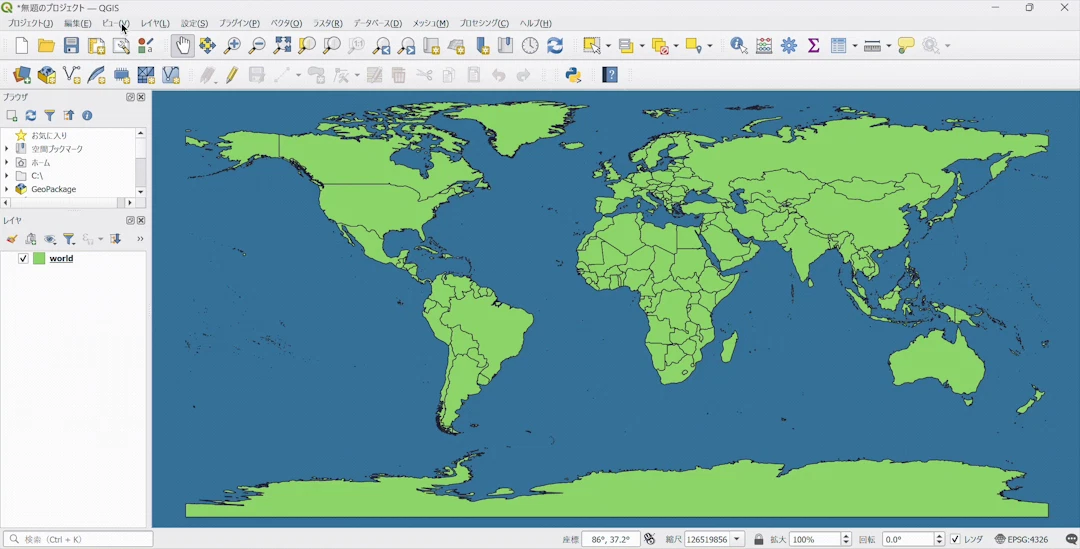Activate the Identify Features tool
The height and width of the screenshot is (549, 1080).
(x=738, y=45)
